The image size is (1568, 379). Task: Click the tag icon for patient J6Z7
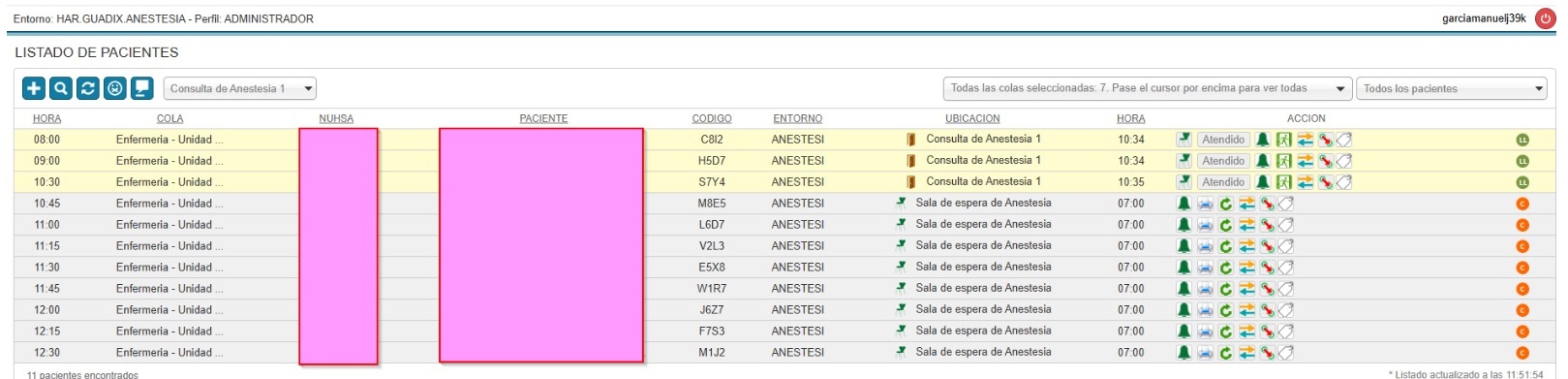pos(1285,310)
